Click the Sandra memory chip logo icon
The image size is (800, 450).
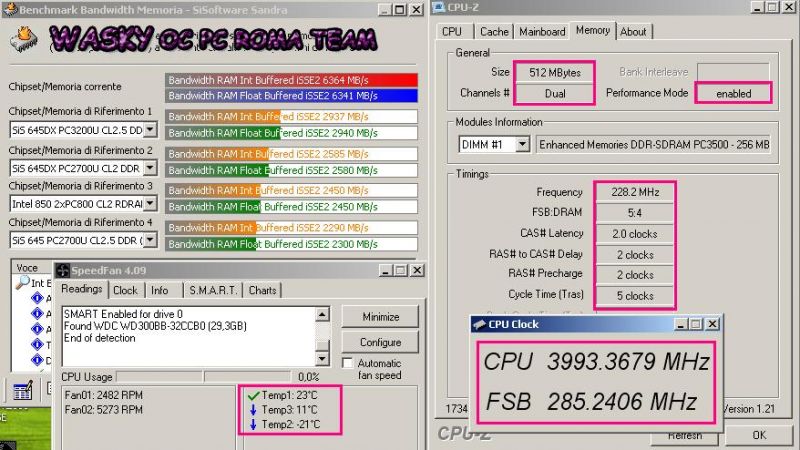coord(23,40)
